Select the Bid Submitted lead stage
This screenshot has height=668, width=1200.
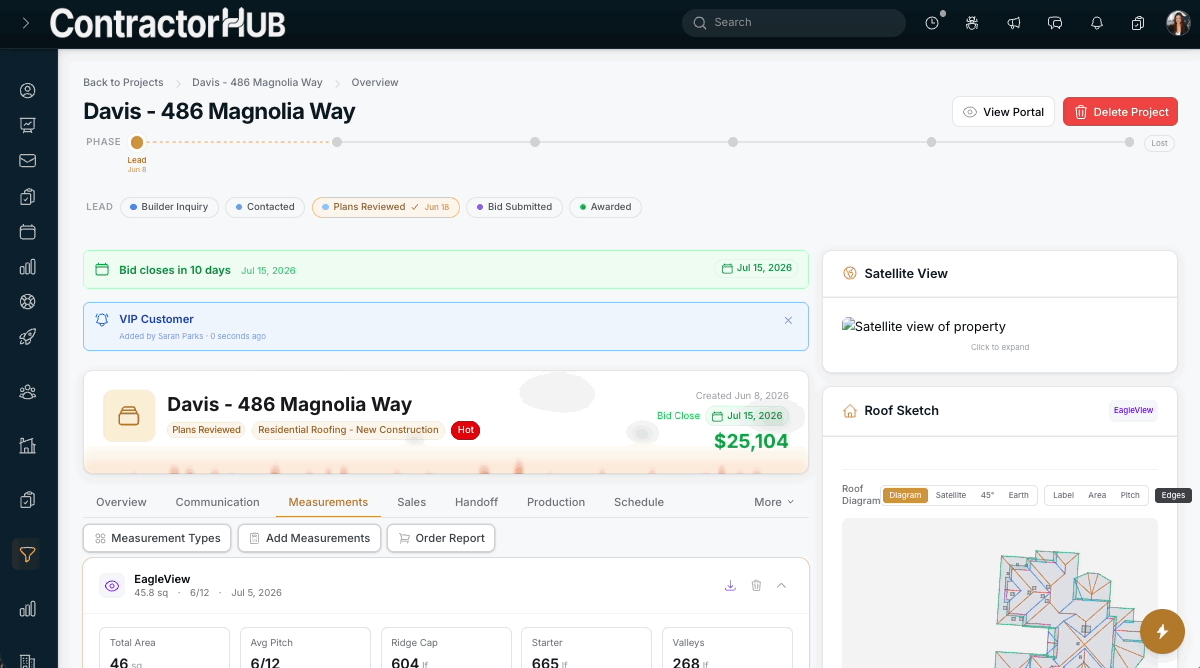(514, 207)
